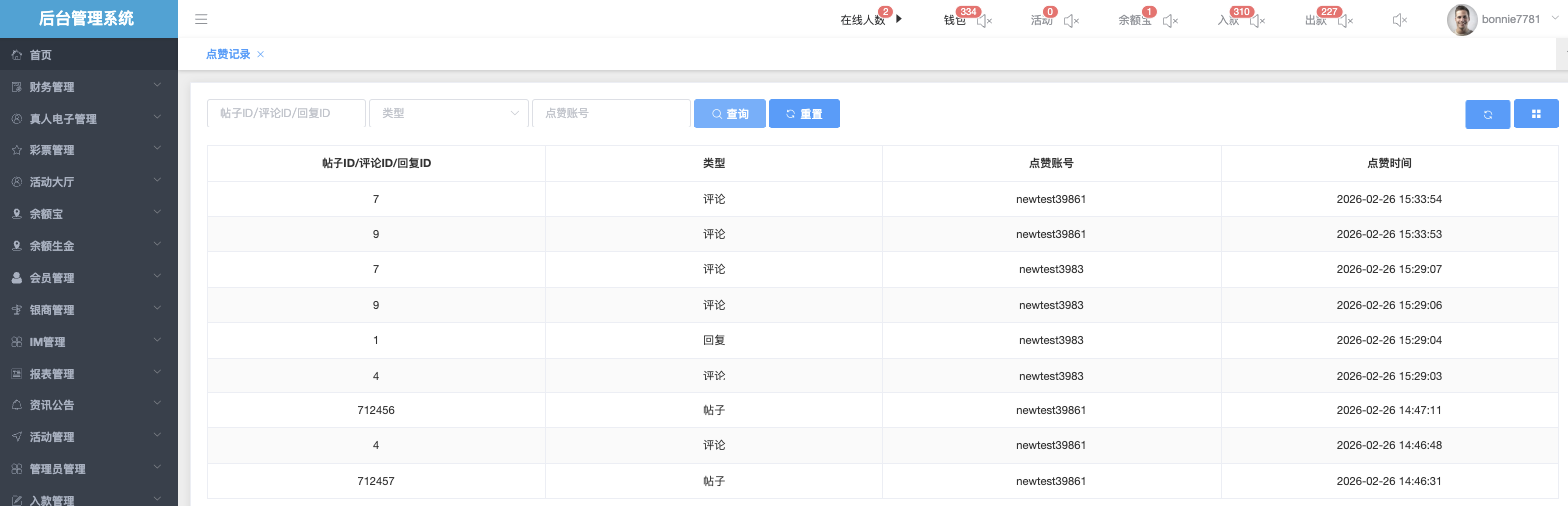Click the 重置 reset button

click(803, 115)
